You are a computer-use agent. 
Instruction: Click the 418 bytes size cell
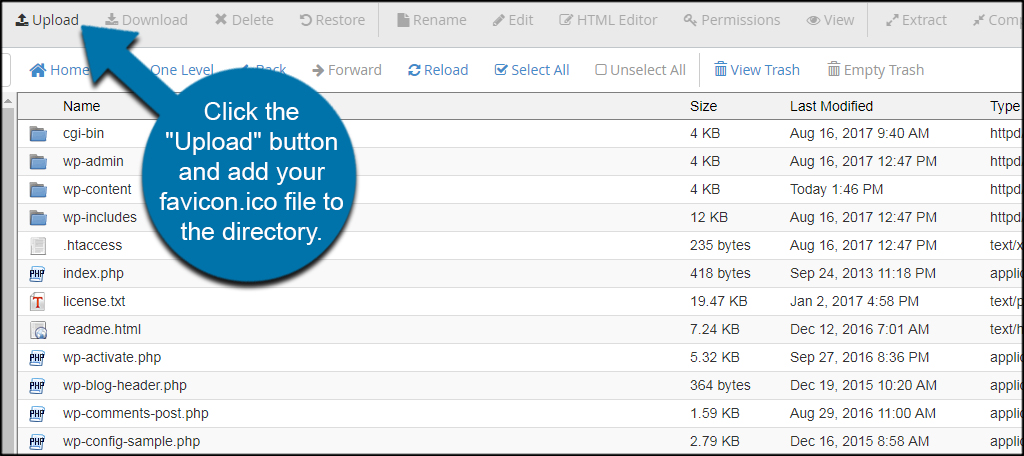click(720, 274)
